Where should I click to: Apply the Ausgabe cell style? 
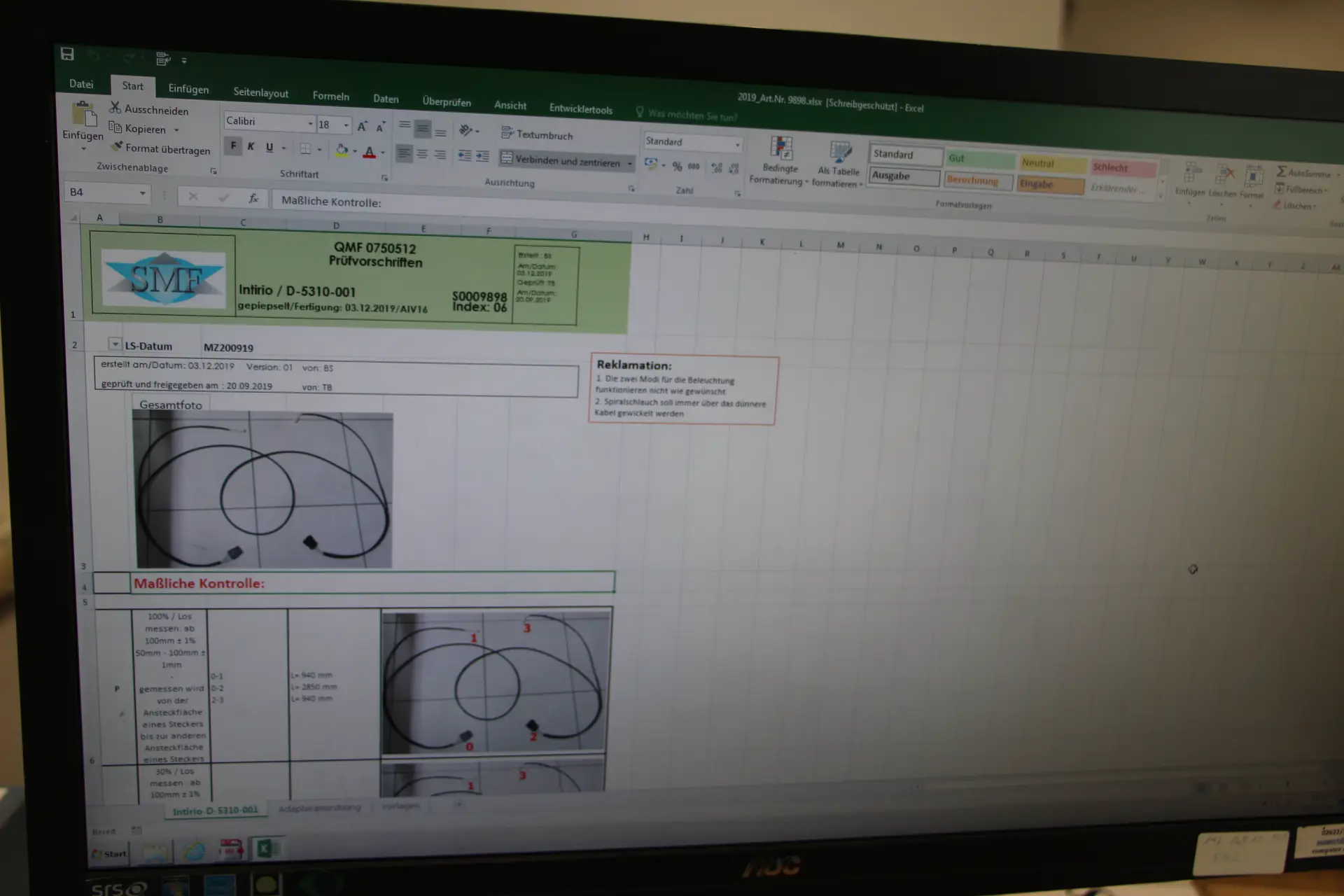point(904,176)
